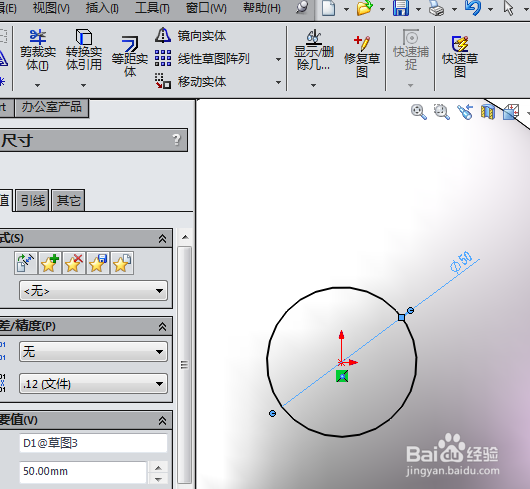
Task: Click the D1@草图3 name field
Action: (x=93, y=443)
